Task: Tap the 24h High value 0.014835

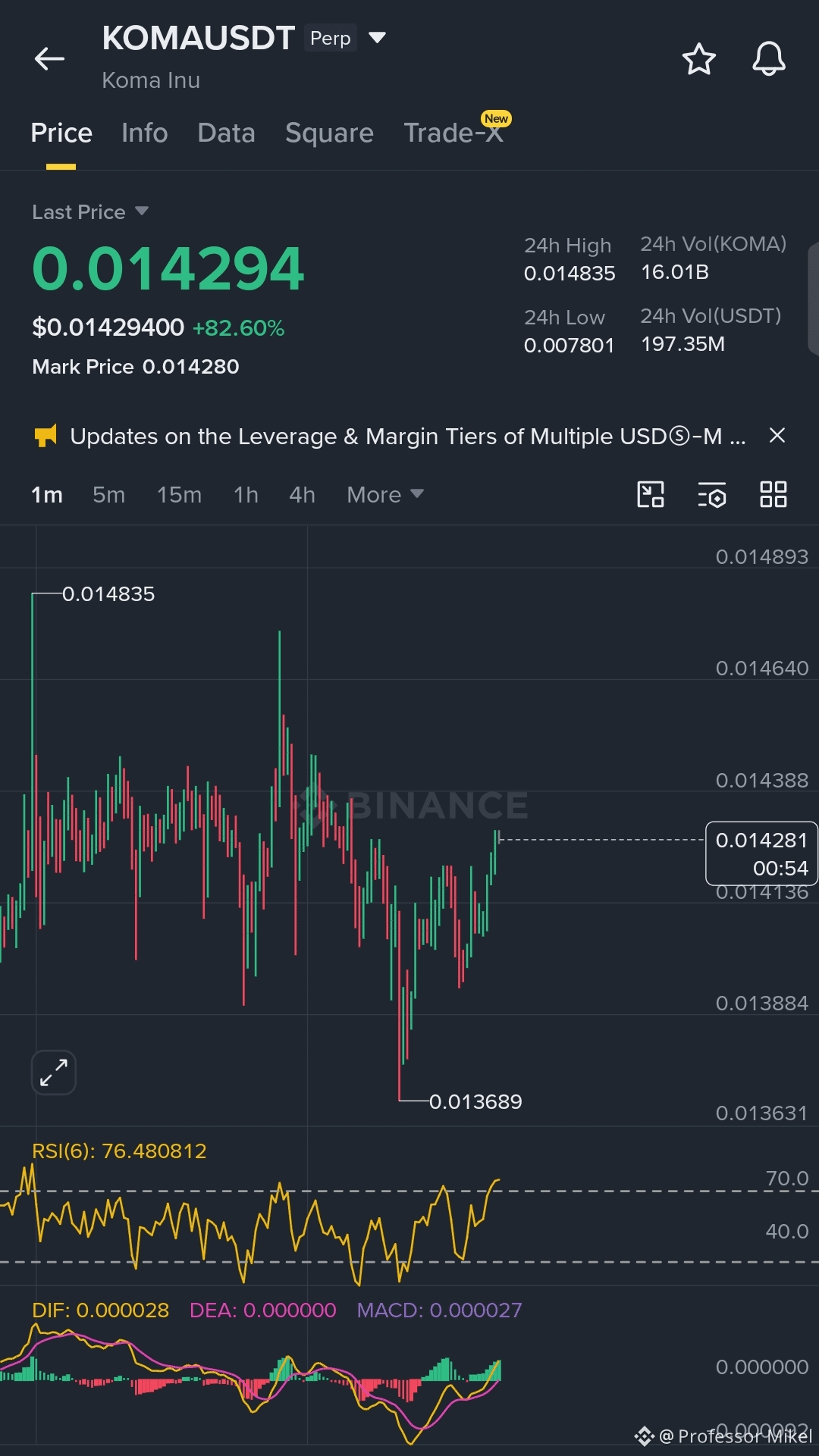Action: [x=570, y=274]
